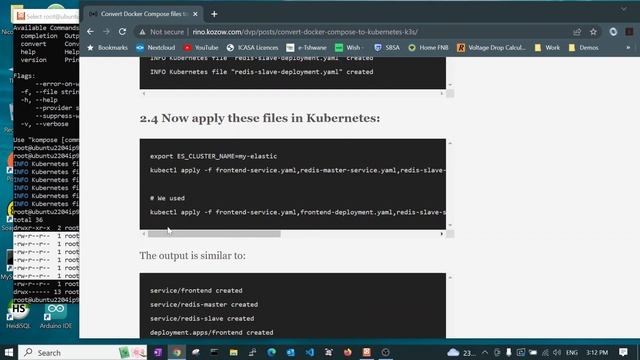The image size is (640, 360).
Task: Click up arrow of service/frontend output block
Action: click(x=450, y=278)
